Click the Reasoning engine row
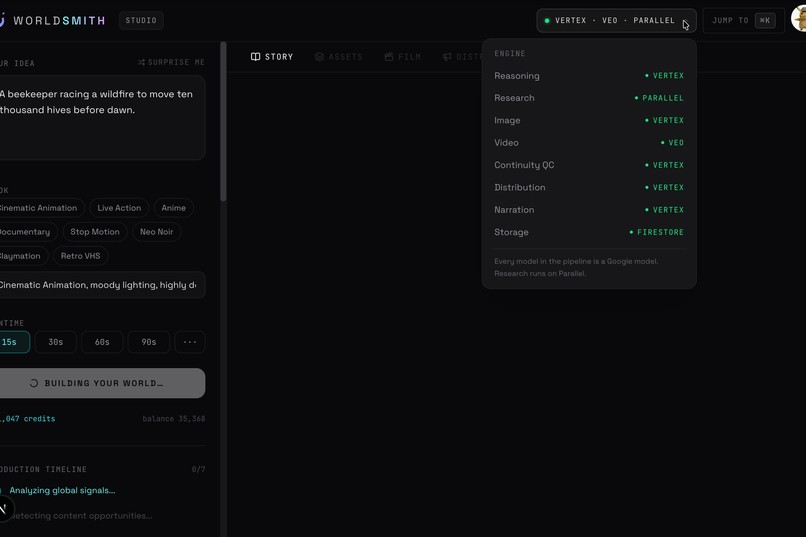Screen dimensions: 806x537 pyautogui.click(x=589, y=76)
